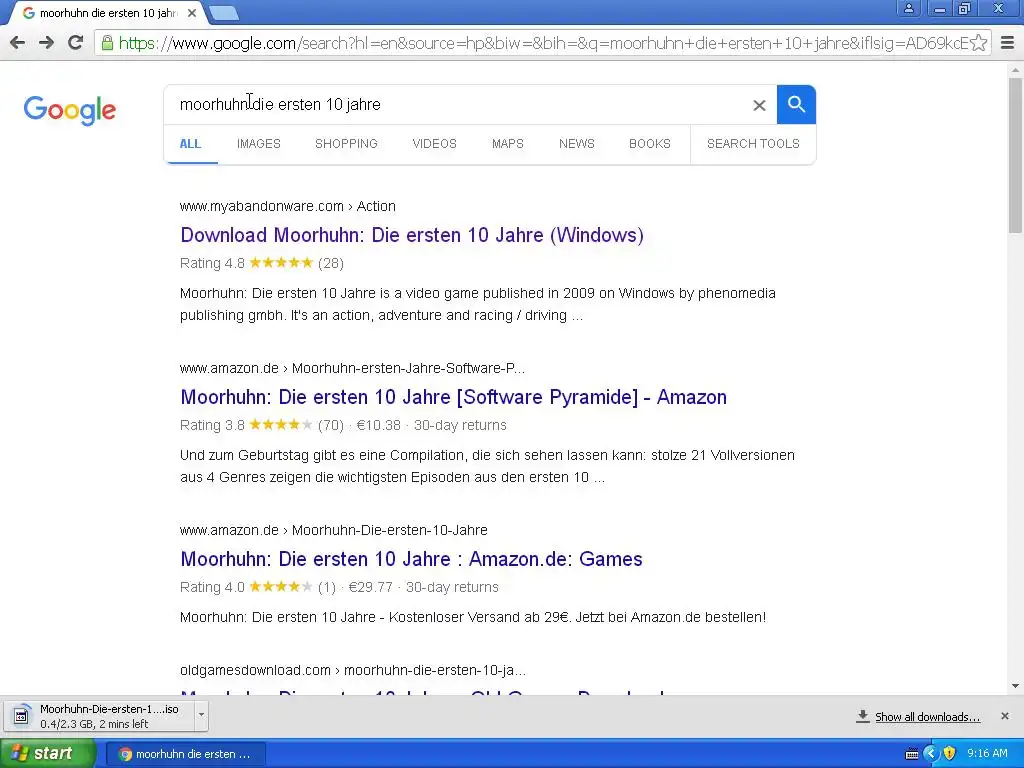Click the green padlock security icon
This screenshot has height=768, width=1024.
pyautogui.click(x=107, y=43)
